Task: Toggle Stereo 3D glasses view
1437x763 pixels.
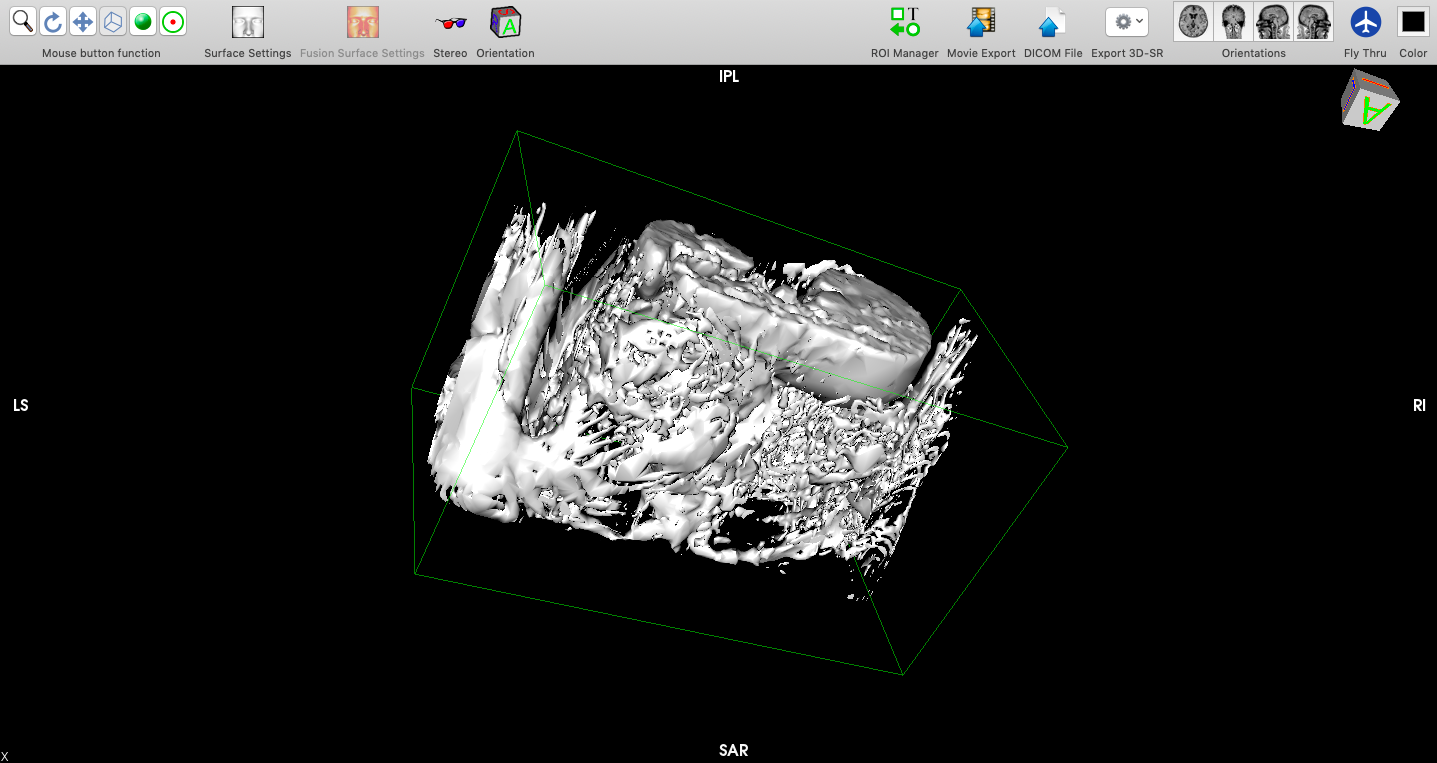Action: pyautogui.click(x=450, y=22)
